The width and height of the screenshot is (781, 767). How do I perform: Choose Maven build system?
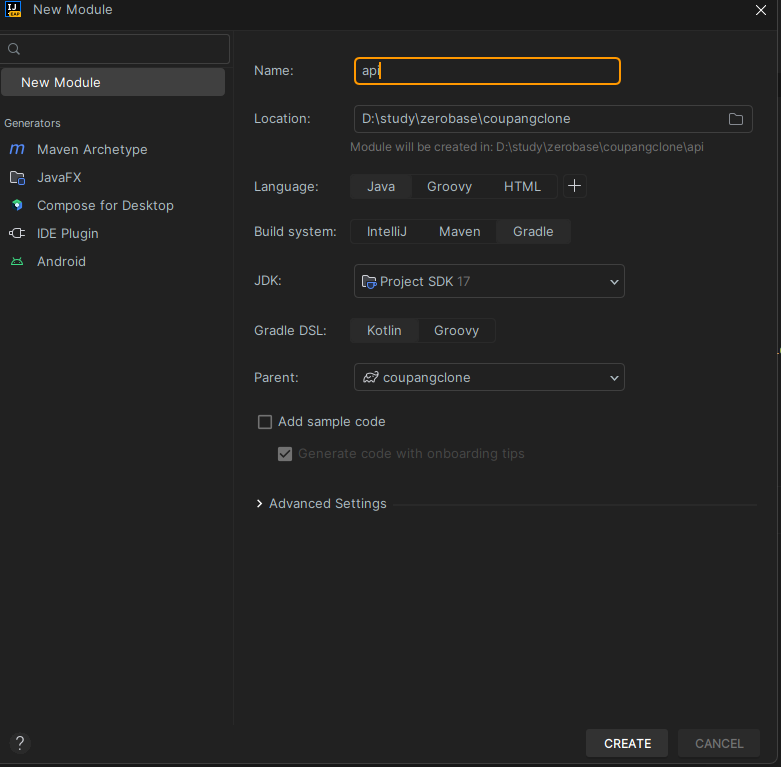point(459,232)
